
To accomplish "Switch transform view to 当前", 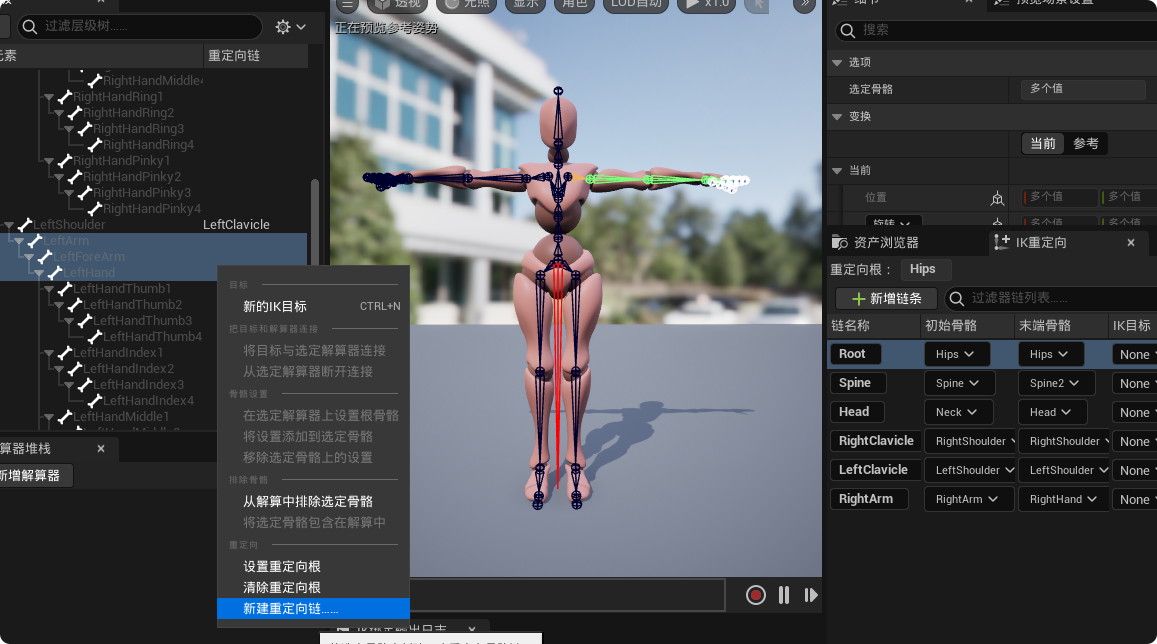I will tap(1043, 144).
